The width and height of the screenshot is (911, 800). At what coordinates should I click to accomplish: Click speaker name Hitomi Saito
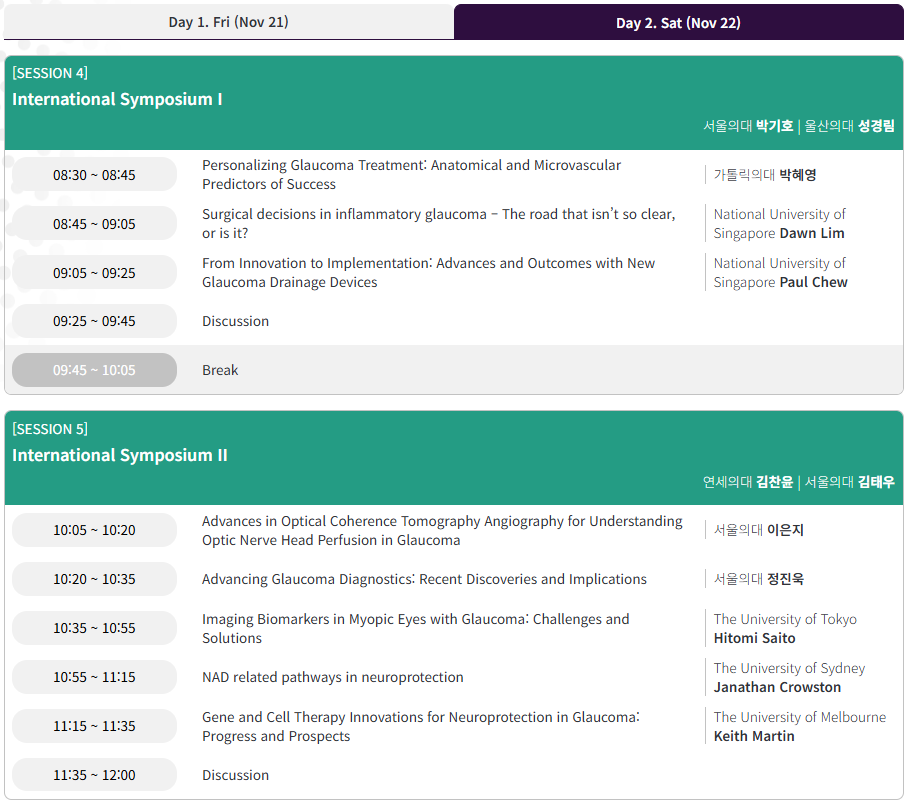[754, 638]
